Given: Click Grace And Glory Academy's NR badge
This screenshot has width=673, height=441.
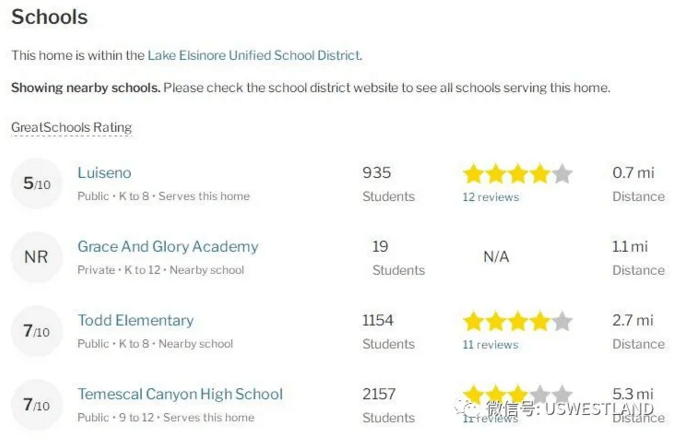Looking at the screenshot, I should 36,258.
